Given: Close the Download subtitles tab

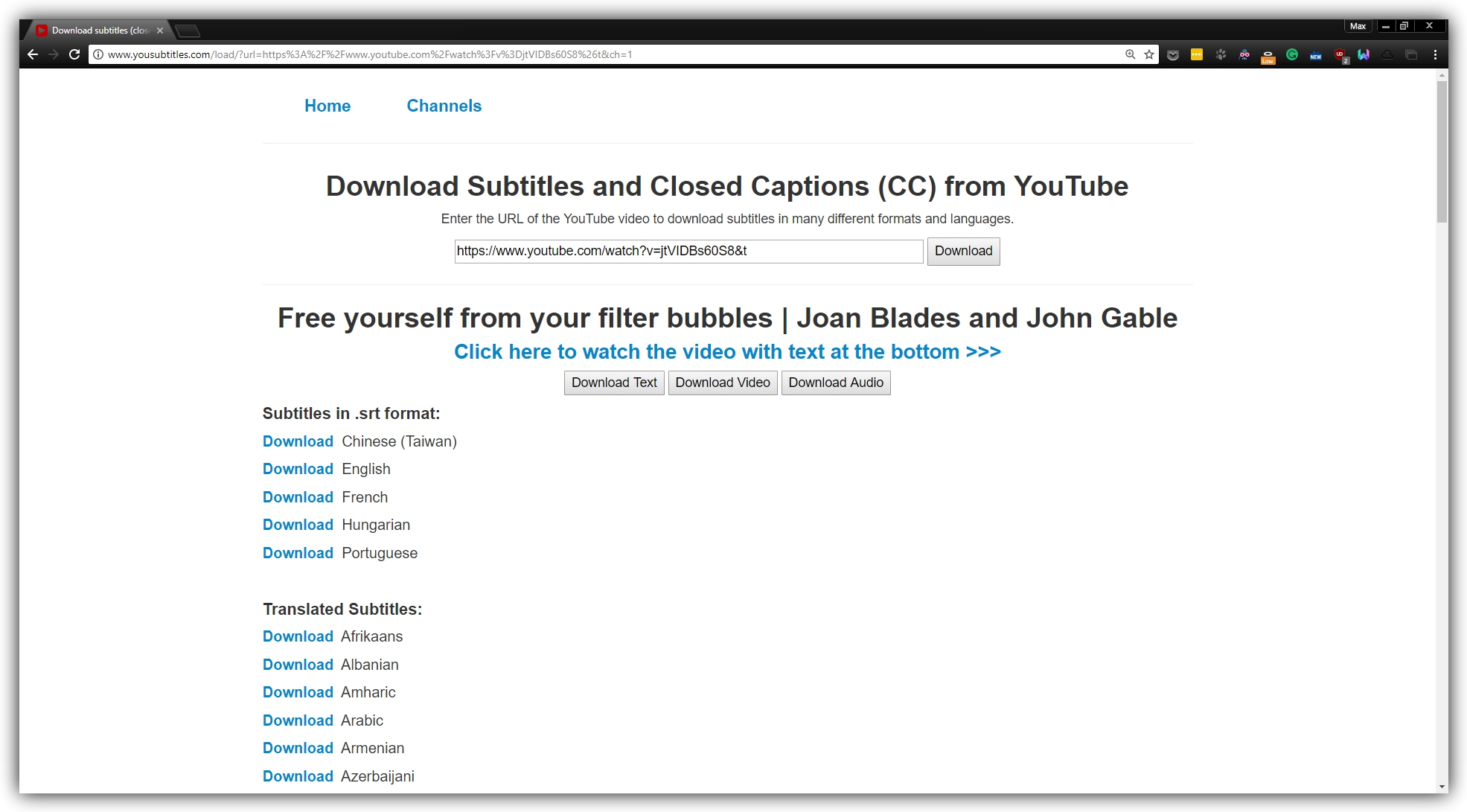Looking at the screenshot, I should click(160, 31).
